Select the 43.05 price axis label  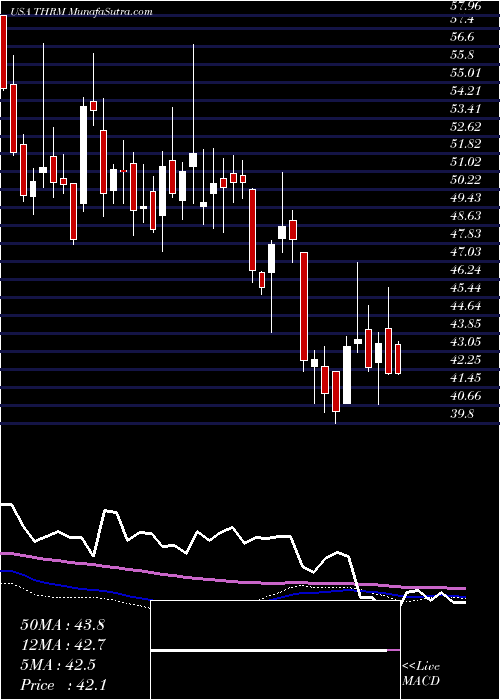pos(467,342)
